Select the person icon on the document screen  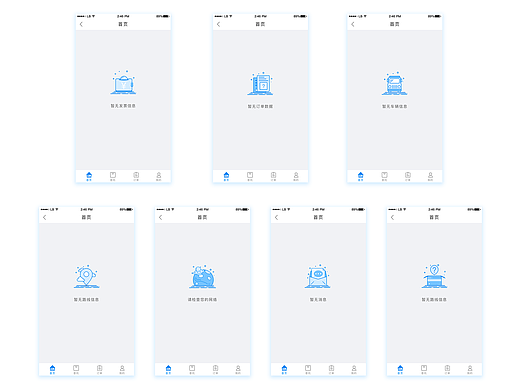(296, 176)
